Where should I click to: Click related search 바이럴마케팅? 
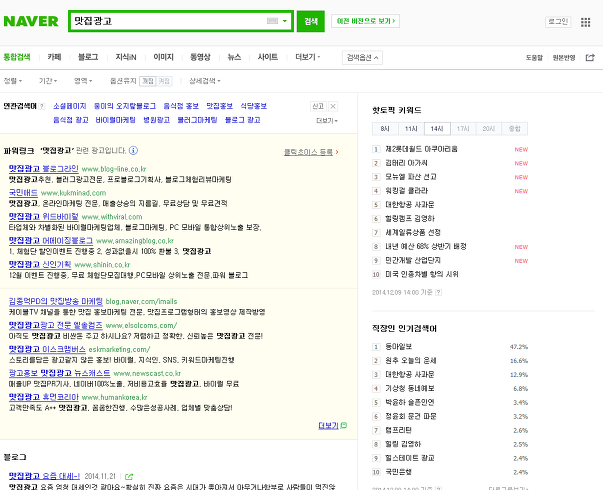coord(115,120)
